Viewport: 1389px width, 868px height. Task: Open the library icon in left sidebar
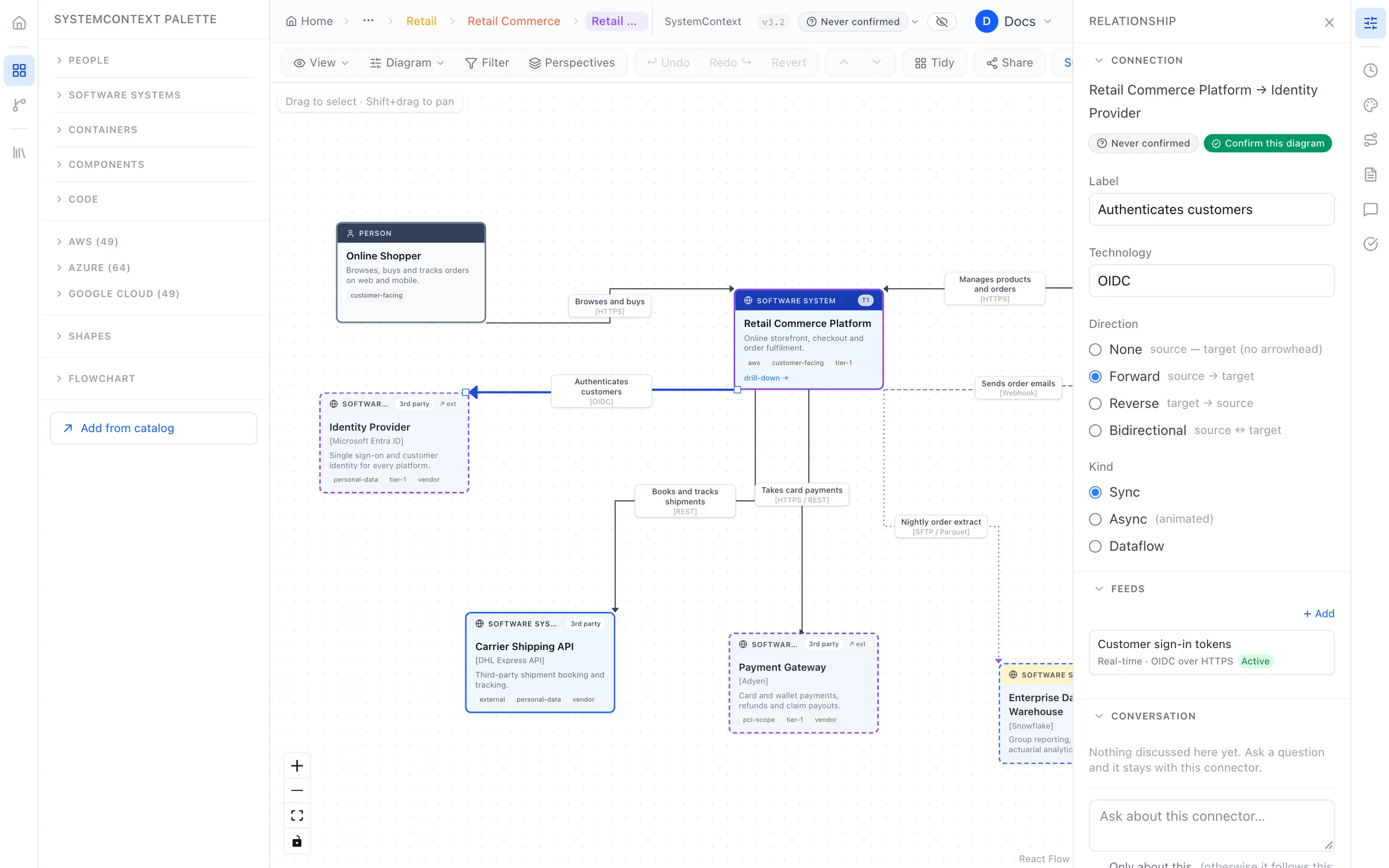point(19,152)
